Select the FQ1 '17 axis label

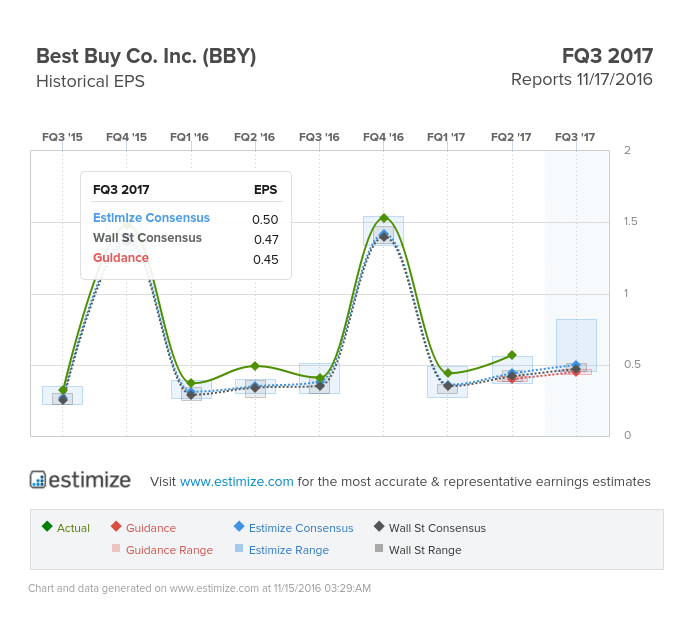[x=446, y=137]
